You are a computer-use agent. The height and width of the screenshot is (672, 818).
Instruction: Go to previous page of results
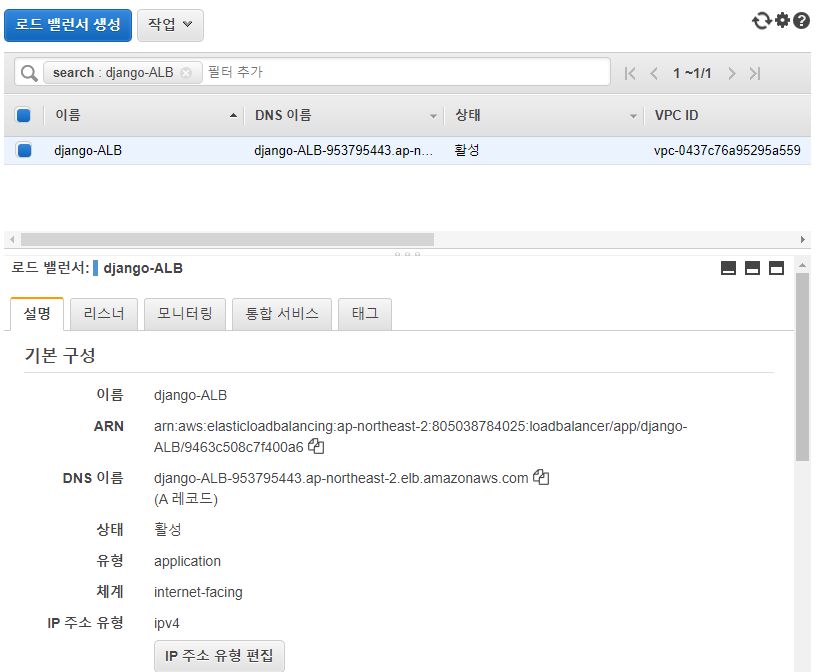pos(654,74)
